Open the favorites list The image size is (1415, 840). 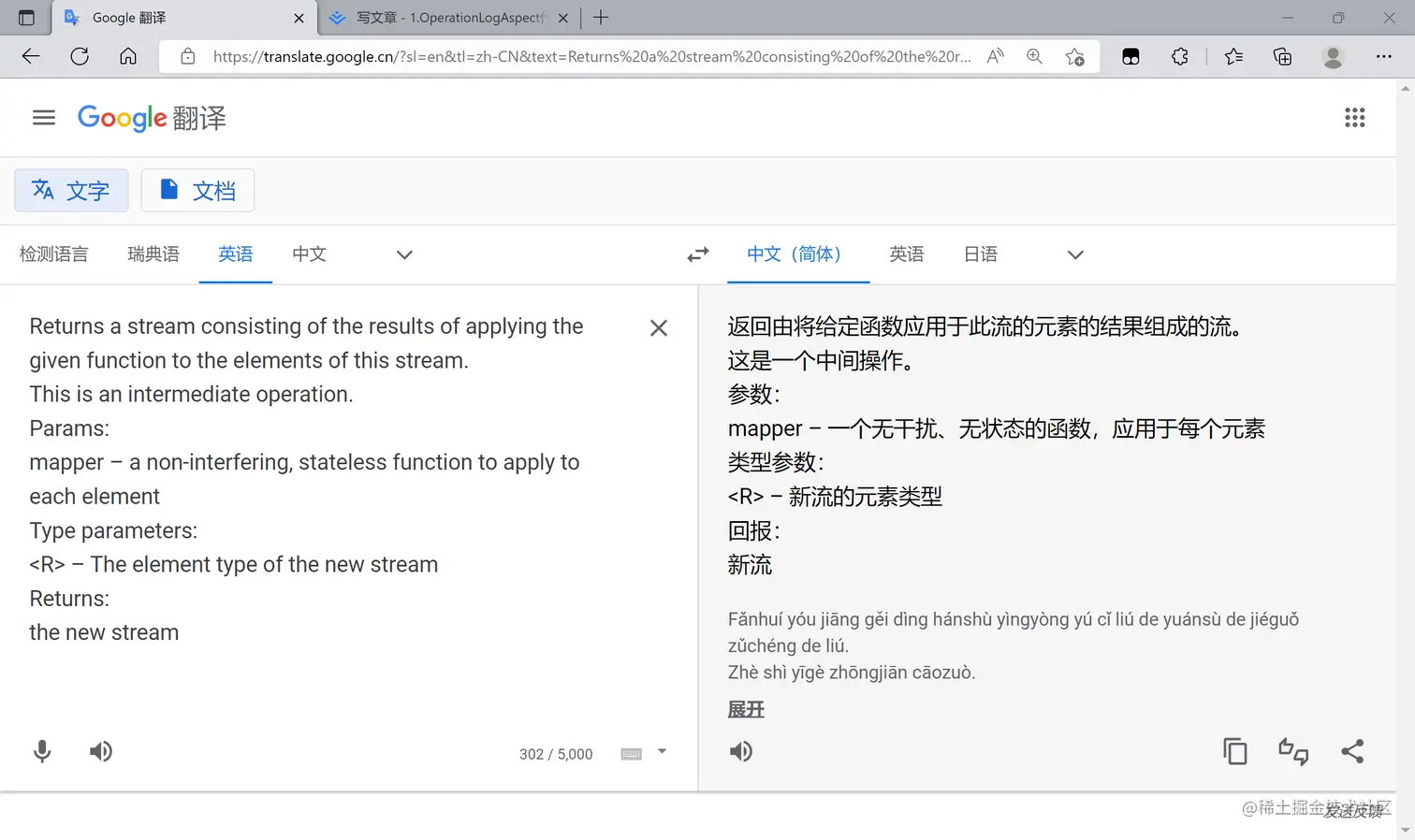click(x=1233, y=56)
